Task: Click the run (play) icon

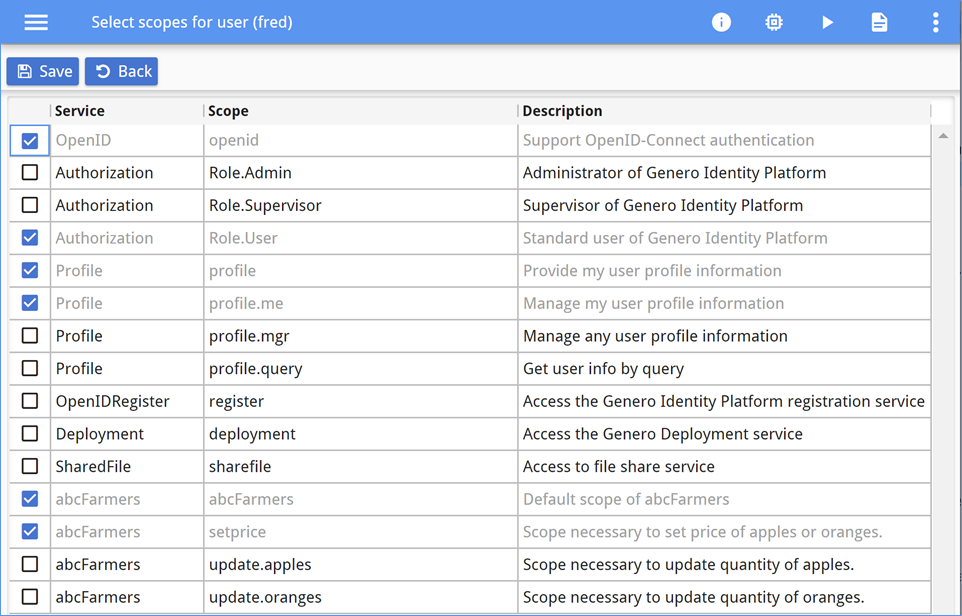Action: pos(827,21)
